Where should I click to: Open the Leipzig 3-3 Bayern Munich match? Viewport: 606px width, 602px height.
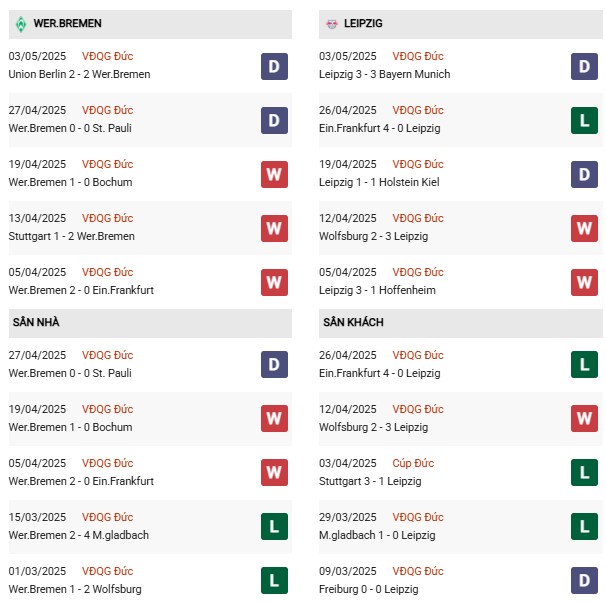point(385,74)
